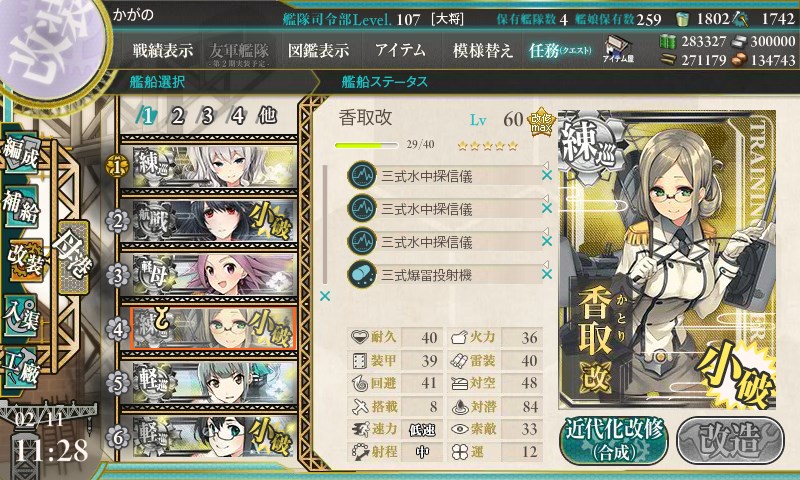Return to 母港 home port
Screen dimensions: 800x480
pyautogui.click(x=73, y=257)
